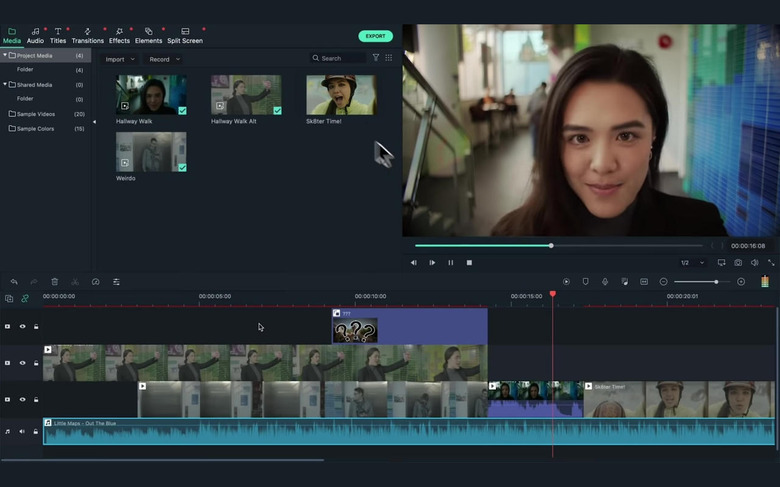Click the Add Track manager icon
Viewport: 780px width, 487px height.
pos(9,298)
